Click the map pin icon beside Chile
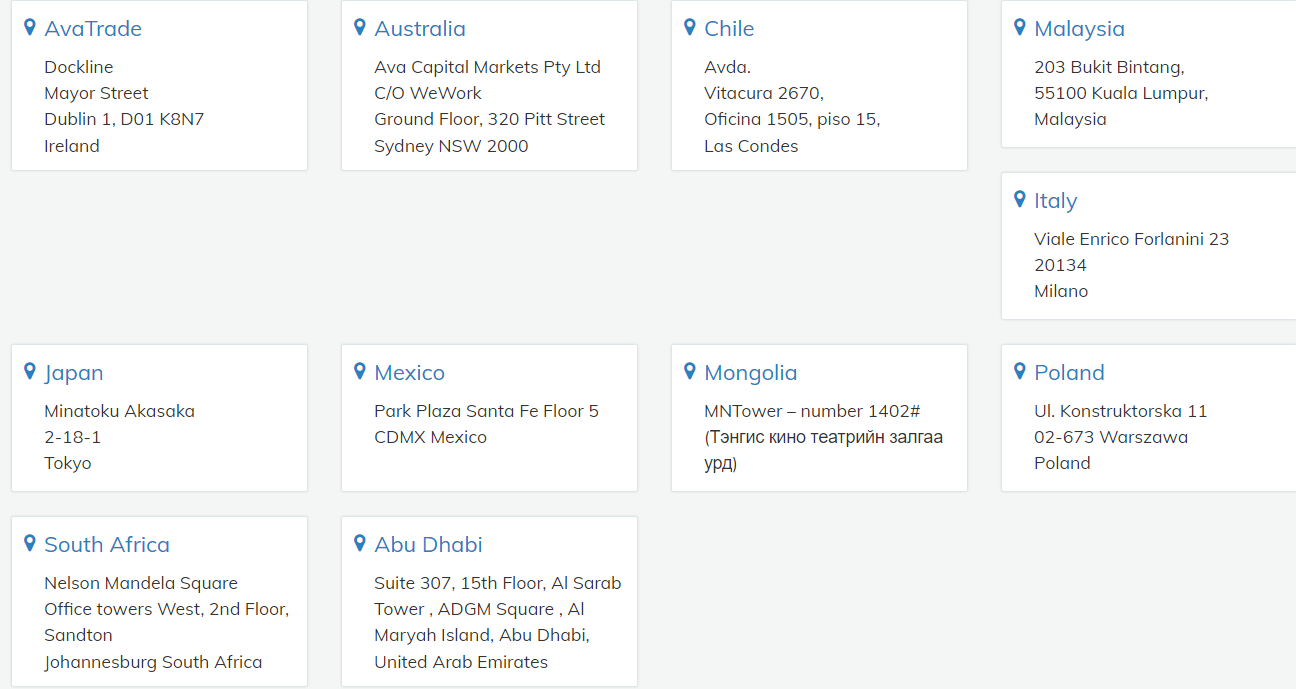Image resolution: width=1296 pixels, height=689 pixels. coord(690,27)
